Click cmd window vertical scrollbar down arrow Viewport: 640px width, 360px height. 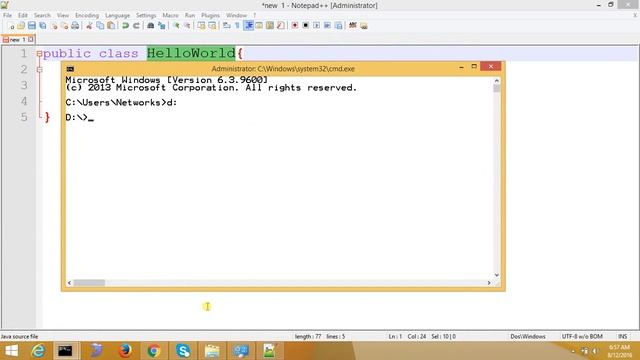(x=497, y=275)
